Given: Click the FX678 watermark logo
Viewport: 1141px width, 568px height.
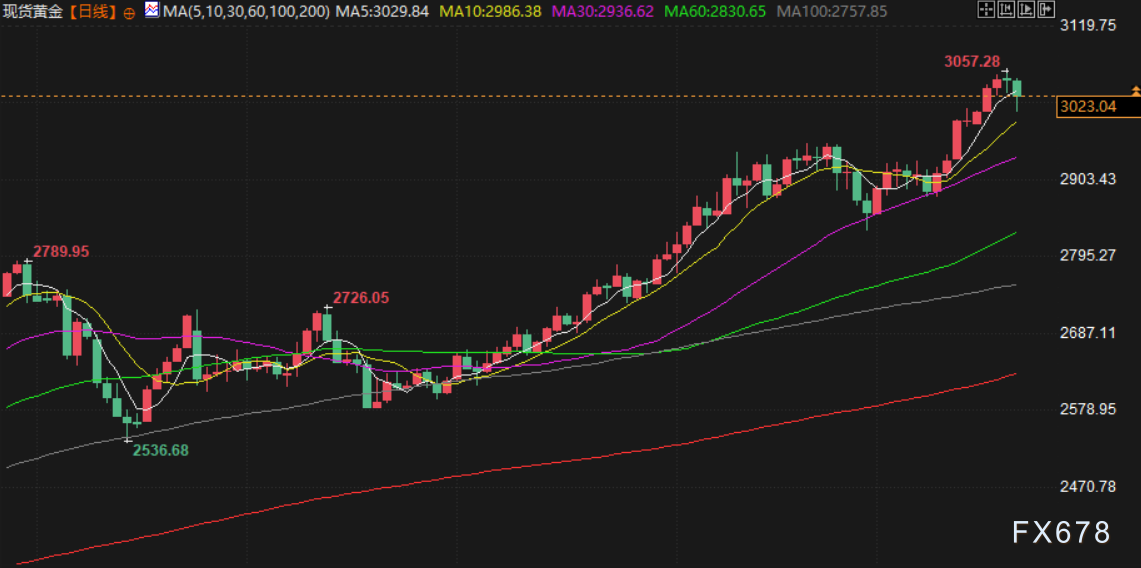Looking at the screenshot, I should point(1061,533).
